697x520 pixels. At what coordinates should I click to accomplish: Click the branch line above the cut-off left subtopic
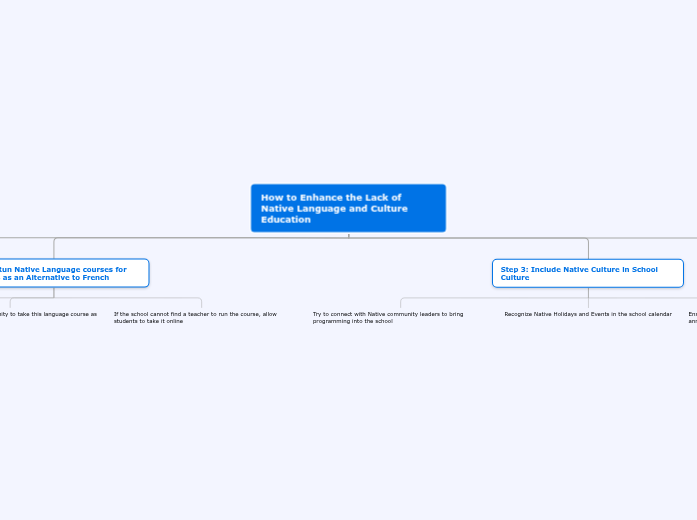(x=10, y=303)
